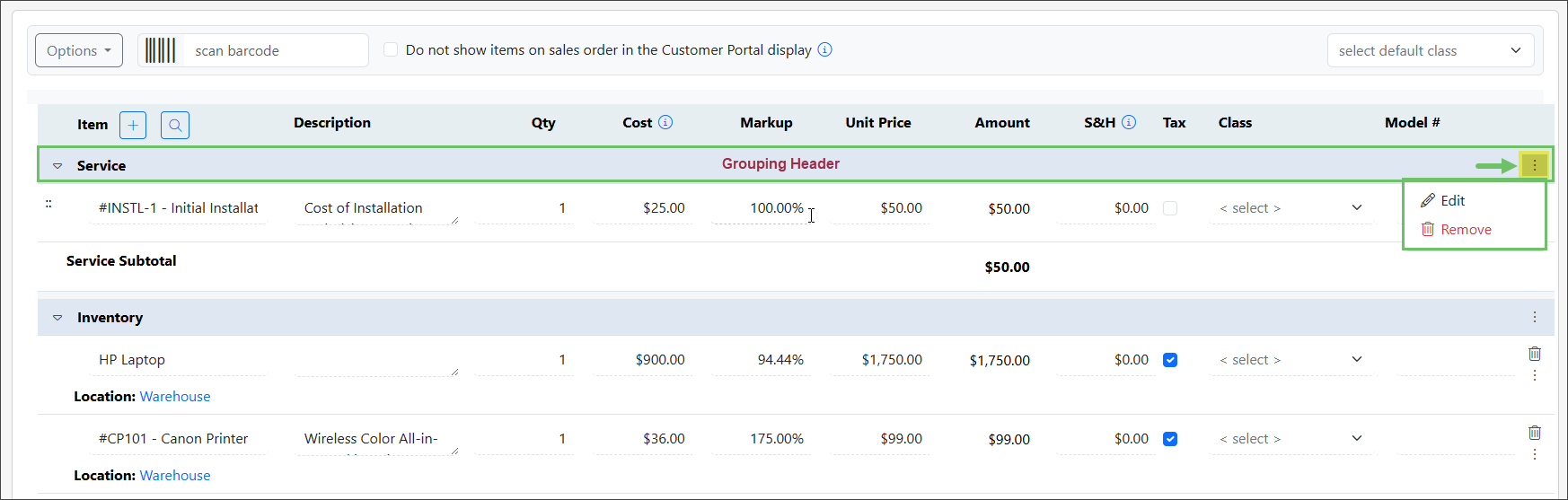Click the S&H column info icon
This screenshot has height=500, width=1568.
click(x=1129, y=122)
